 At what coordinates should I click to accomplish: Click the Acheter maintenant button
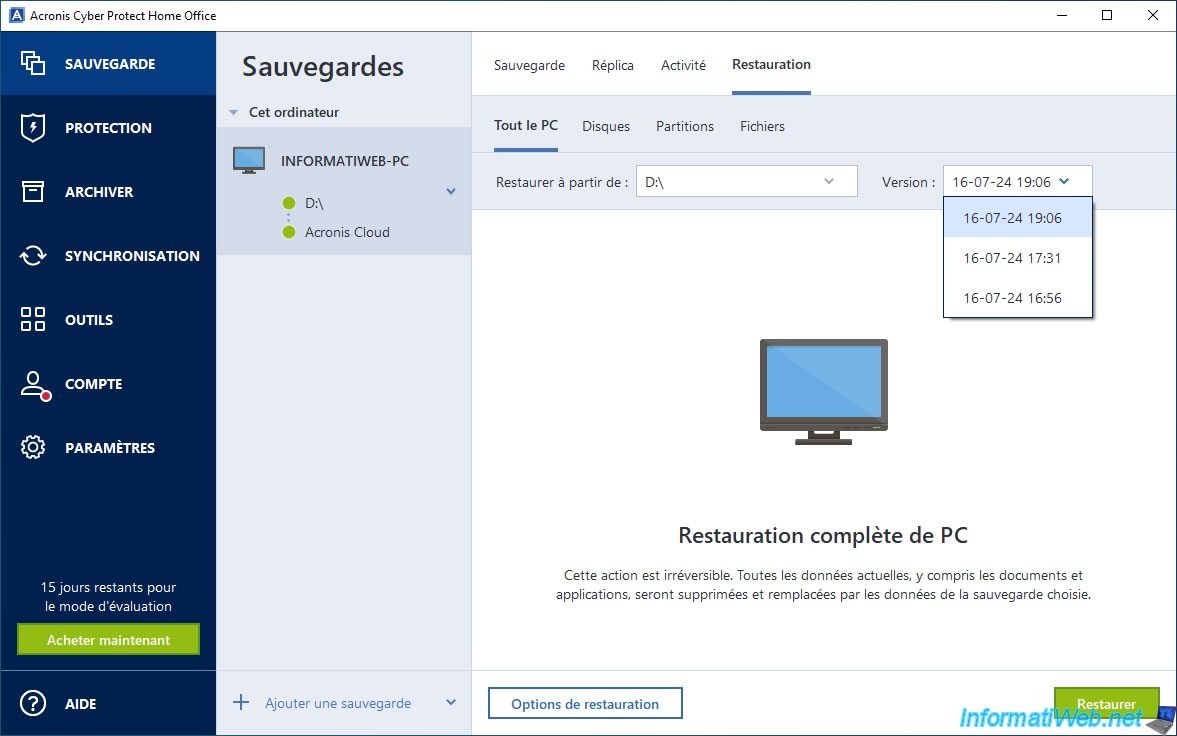click(x=108, y=640)
